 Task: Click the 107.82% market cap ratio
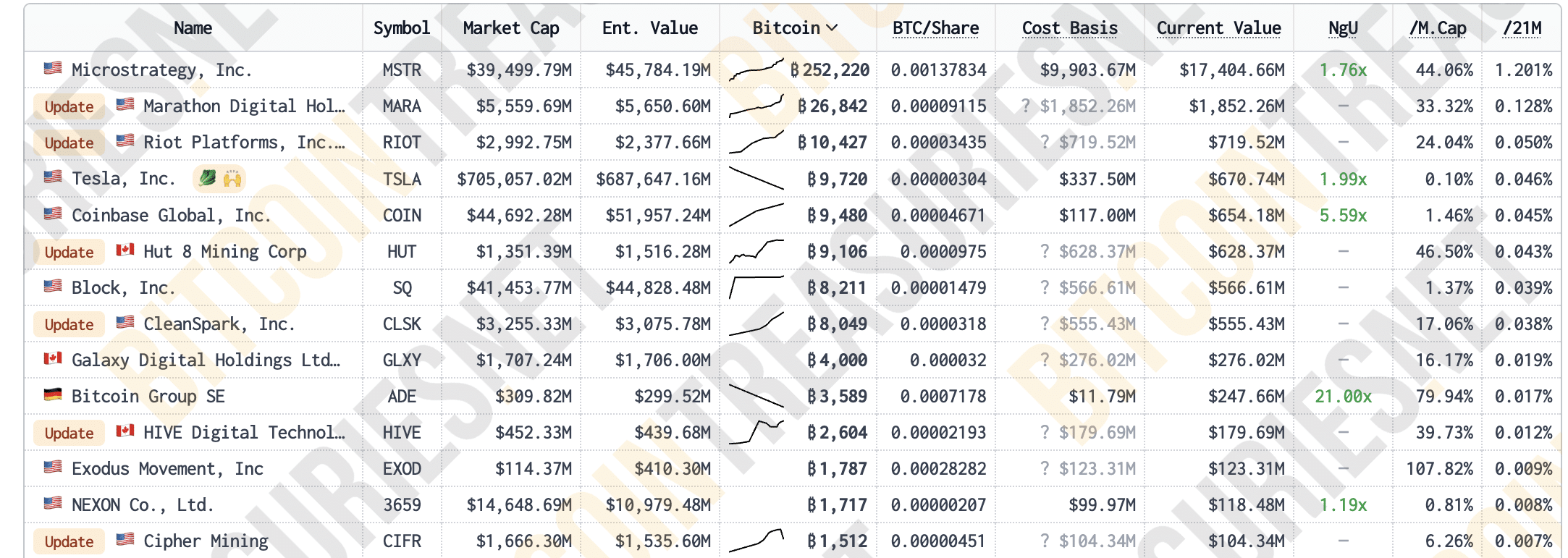[1440, 468]
